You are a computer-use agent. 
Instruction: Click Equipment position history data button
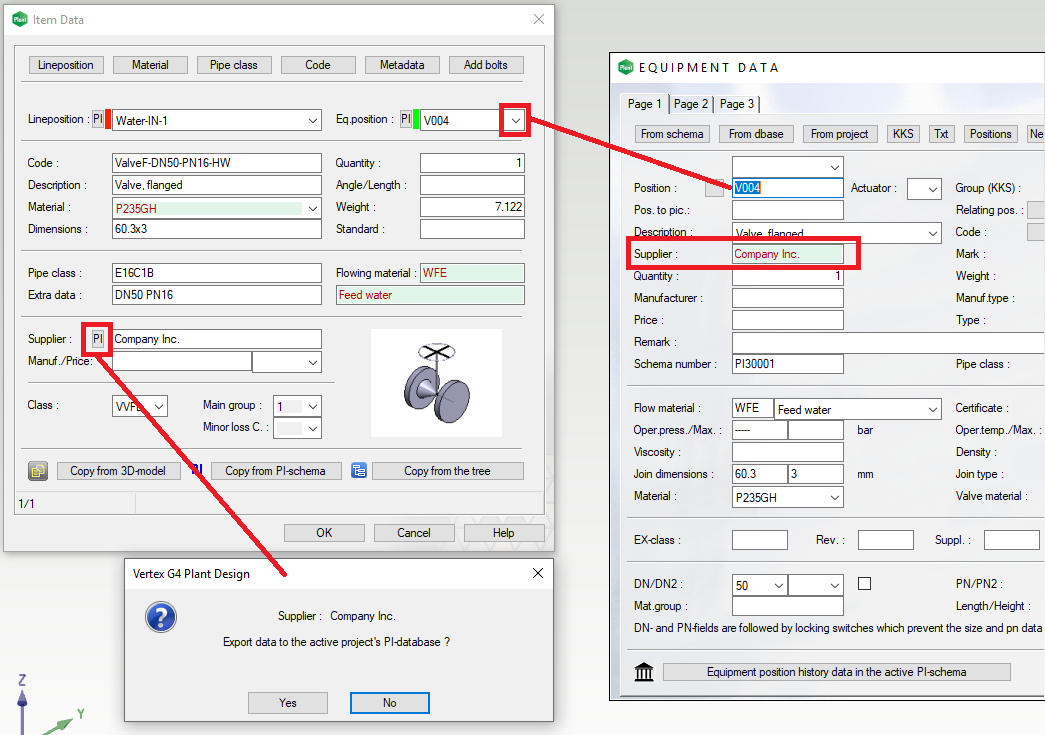click(836, 672)
